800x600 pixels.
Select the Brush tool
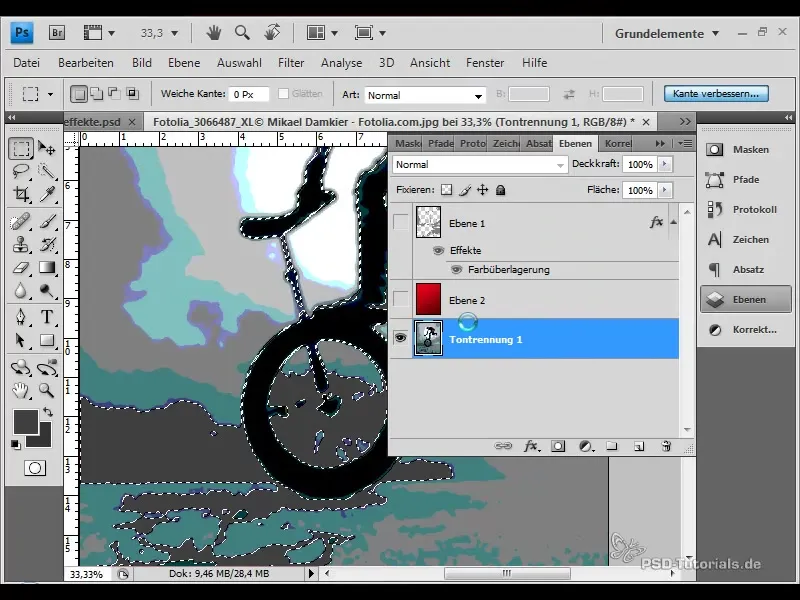point(46,222)
